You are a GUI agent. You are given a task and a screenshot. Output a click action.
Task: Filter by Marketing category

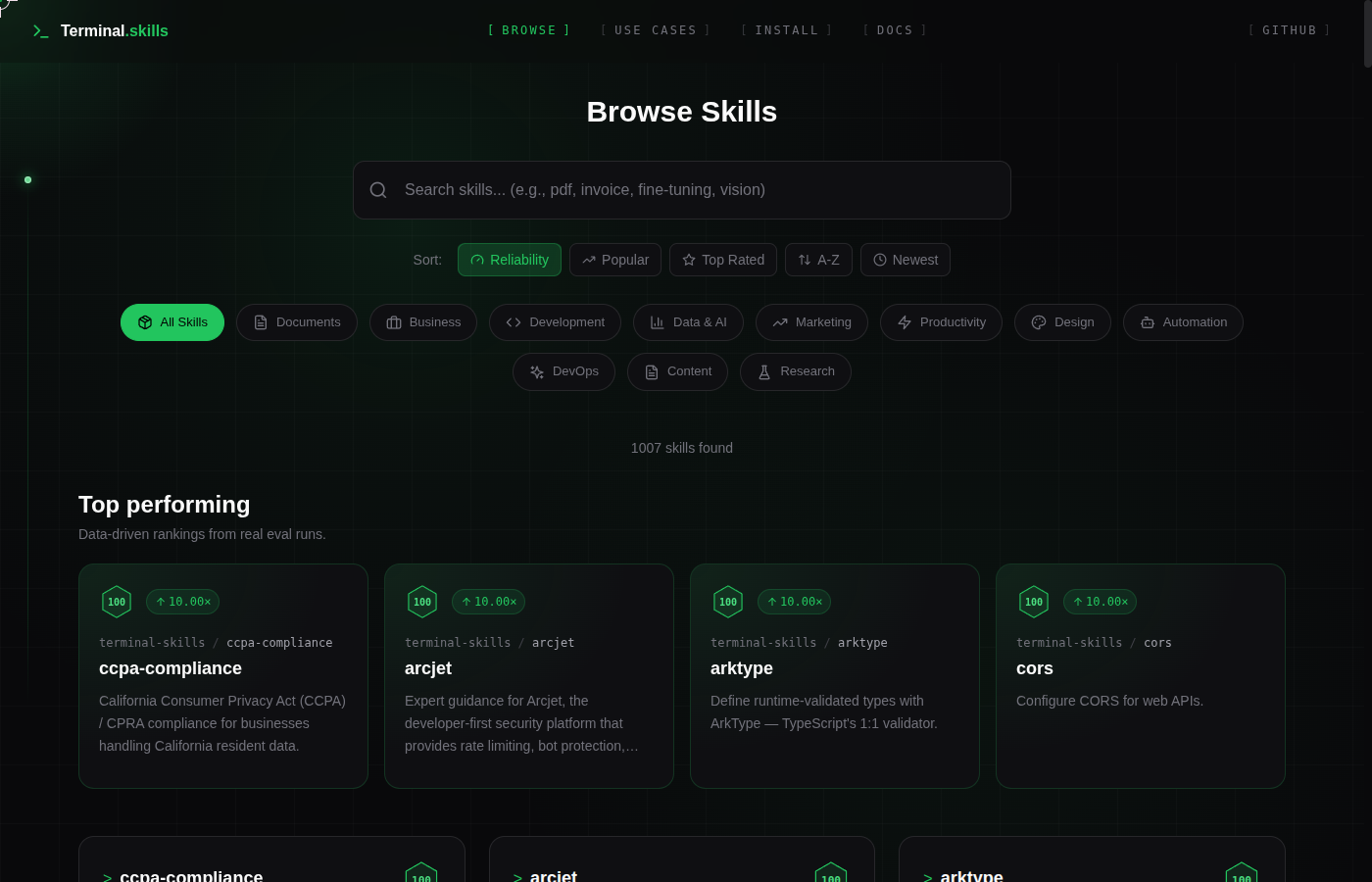(811, 322)
